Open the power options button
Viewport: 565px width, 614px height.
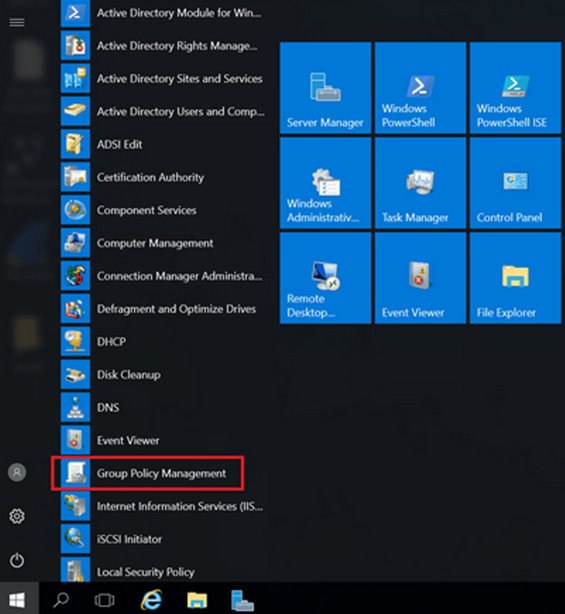coord(17,560)
